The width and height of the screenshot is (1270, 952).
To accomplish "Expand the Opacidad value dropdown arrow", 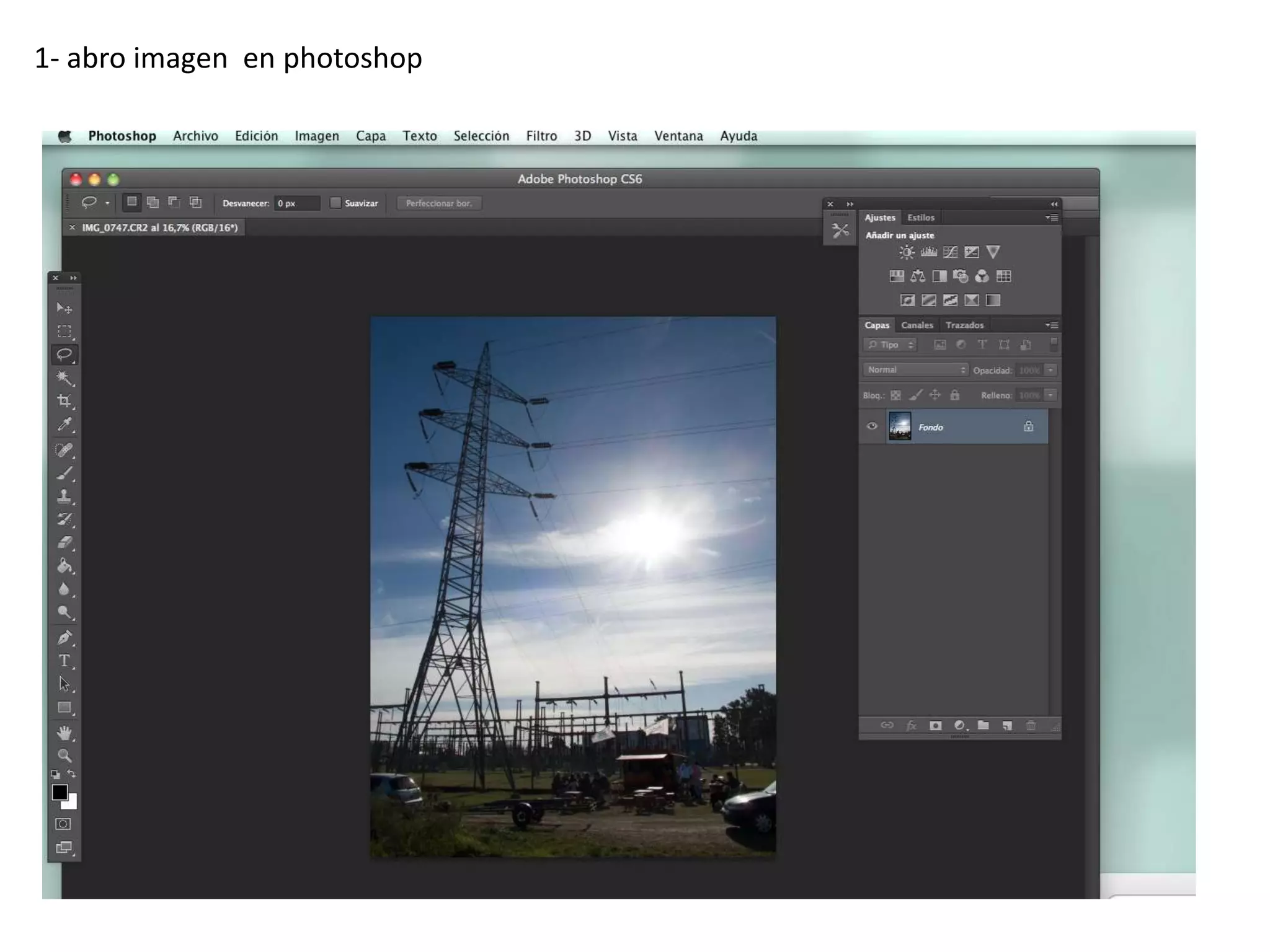I will click(1050, 370).
